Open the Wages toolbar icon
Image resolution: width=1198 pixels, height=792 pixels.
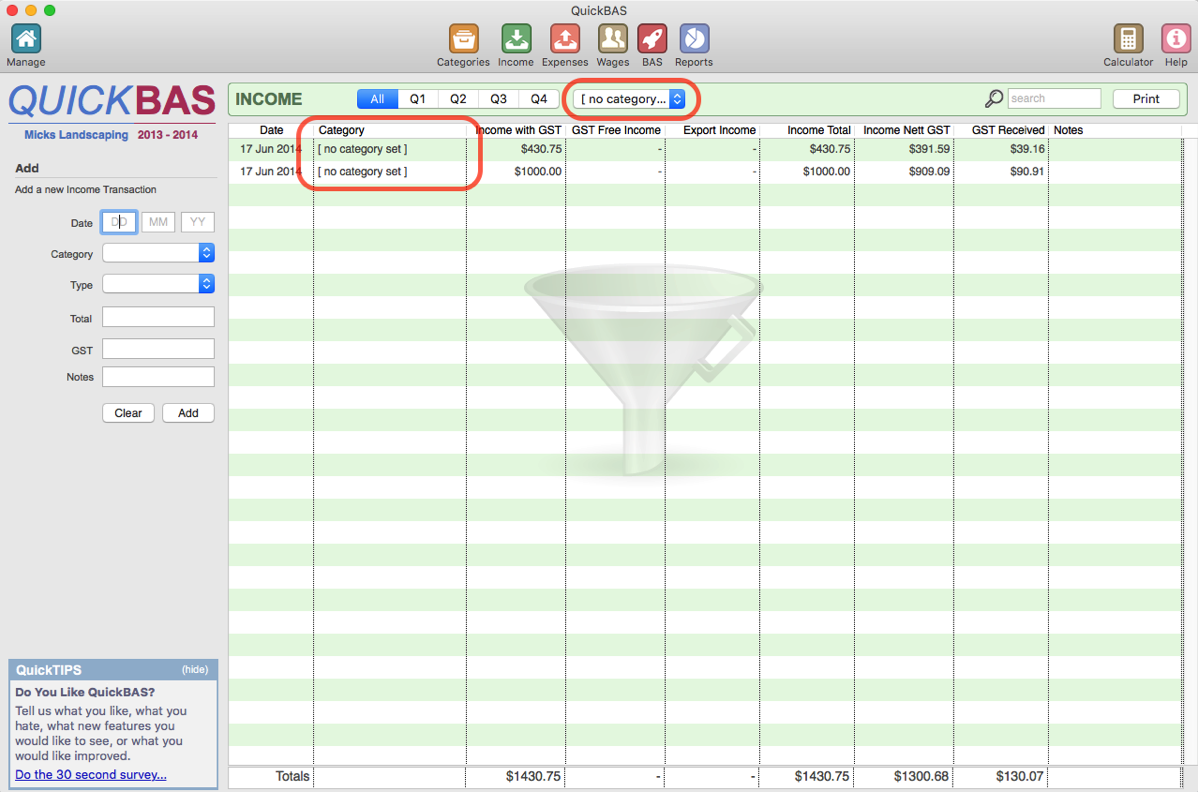613,40
